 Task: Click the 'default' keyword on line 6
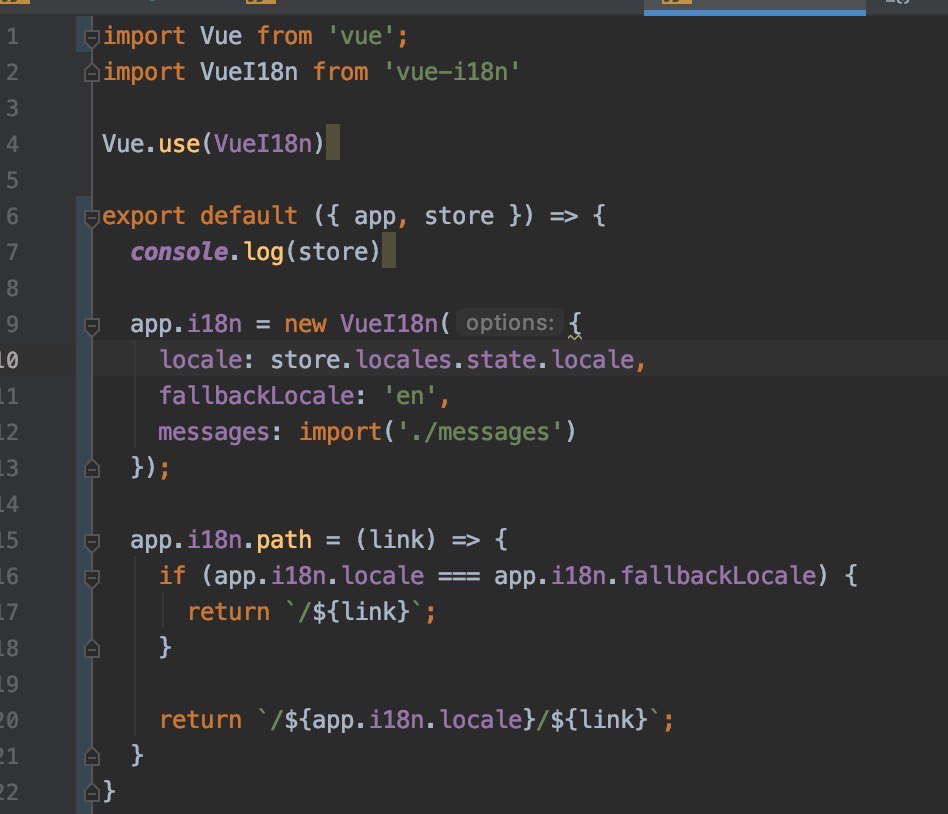[x=248, y=216]
